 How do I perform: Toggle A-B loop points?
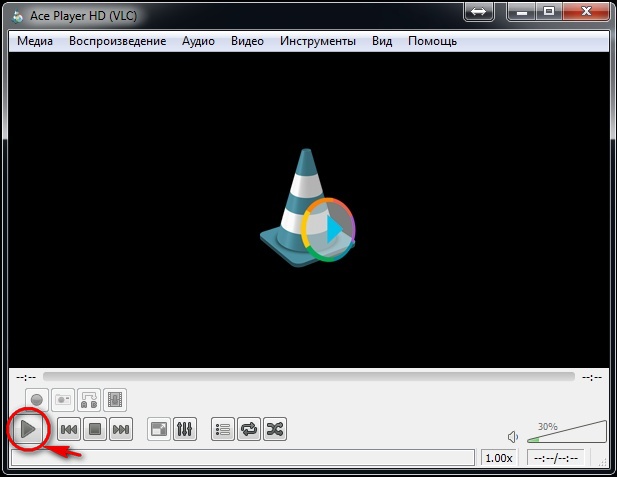point(89,400)
